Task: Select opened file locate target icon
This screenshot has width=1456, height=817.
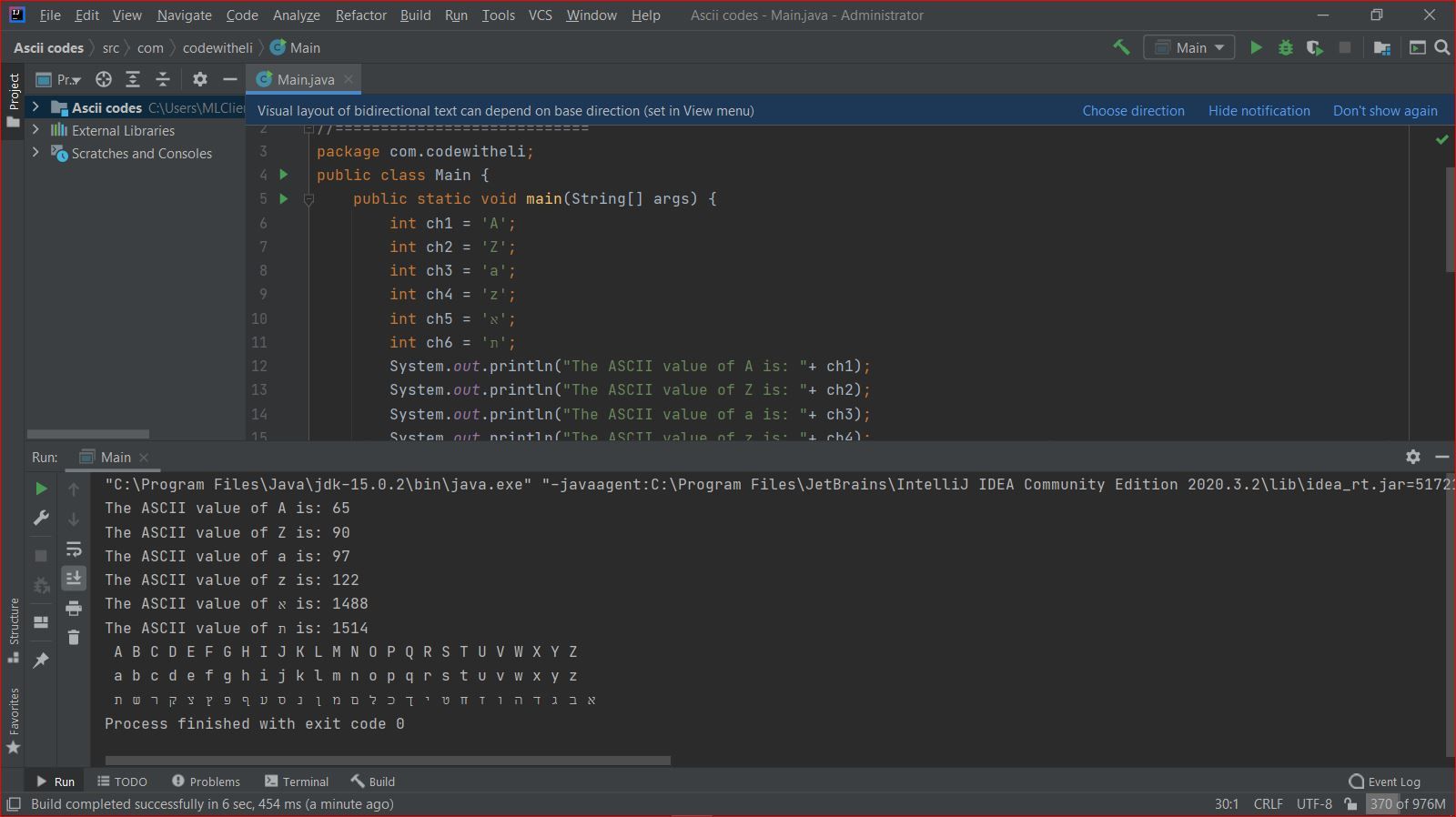Action: click(x=104, y=79)
